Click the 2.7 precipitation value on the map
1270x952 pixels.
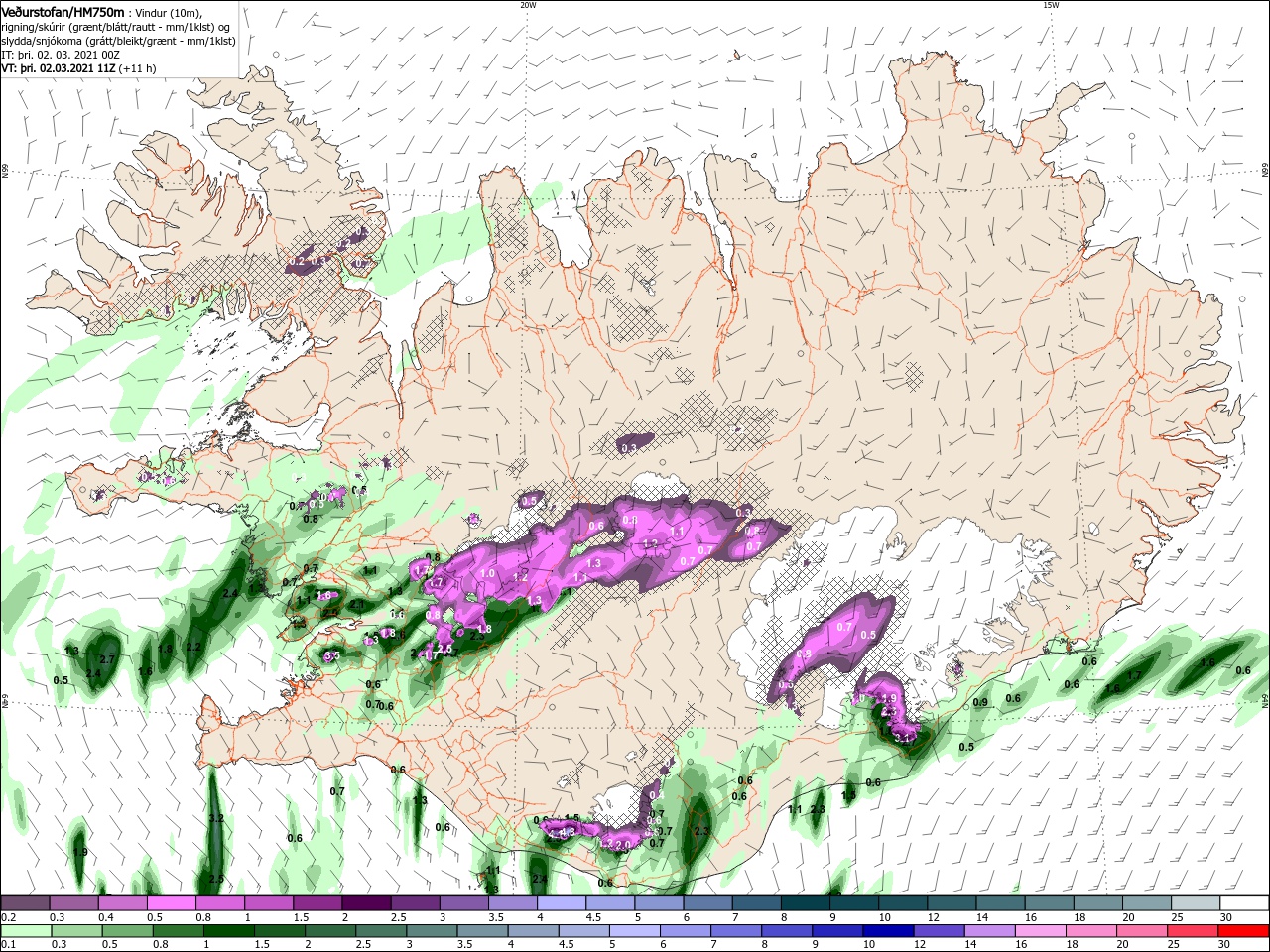pos(108,659)
